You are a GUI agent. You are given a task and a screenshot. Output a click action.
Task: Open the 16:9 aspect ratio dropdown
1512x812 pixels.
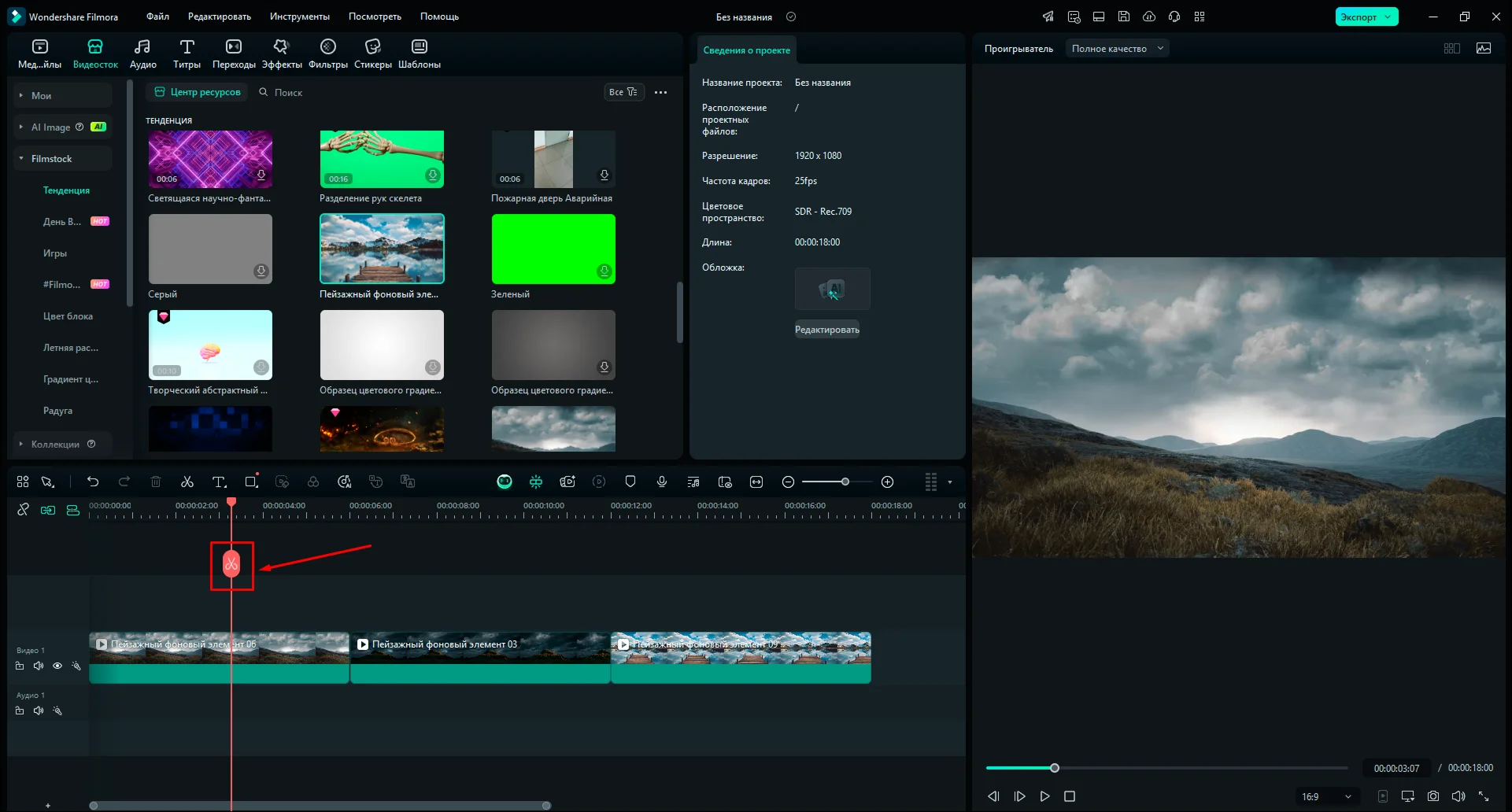point(1326,796)
